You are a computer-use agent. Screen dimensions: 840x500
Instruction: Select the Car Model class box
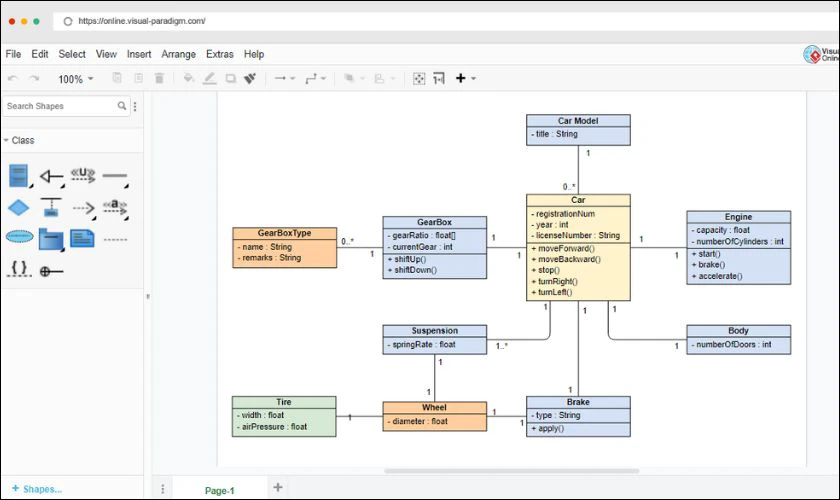(578, 130)
